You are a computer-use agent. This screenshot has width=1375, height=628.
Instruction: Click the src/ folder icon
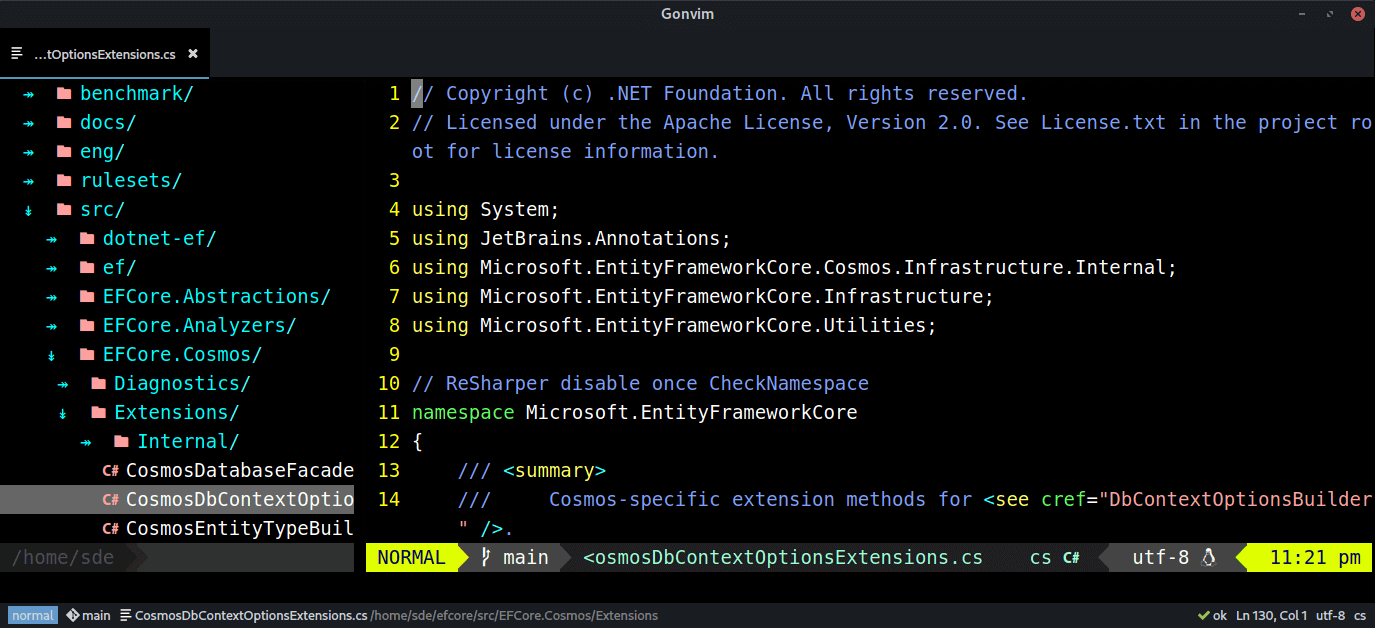[x=64, y=210]
